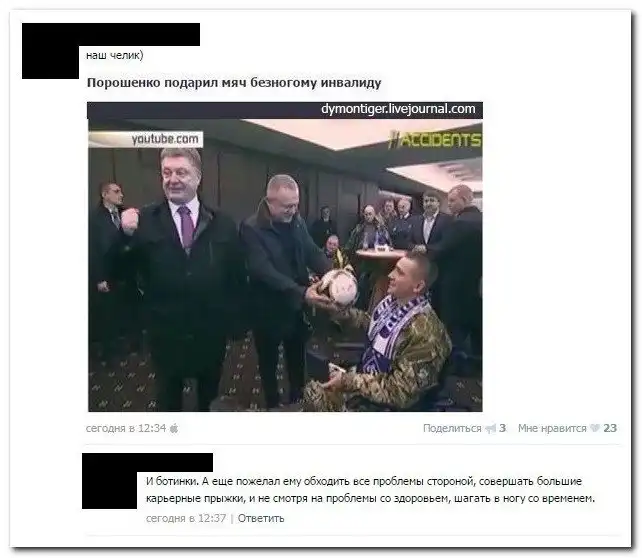This screenshot has width=642, height=558.
Task: Open the video title about Порошенко and мяч
Action: [x=234, y=83]
